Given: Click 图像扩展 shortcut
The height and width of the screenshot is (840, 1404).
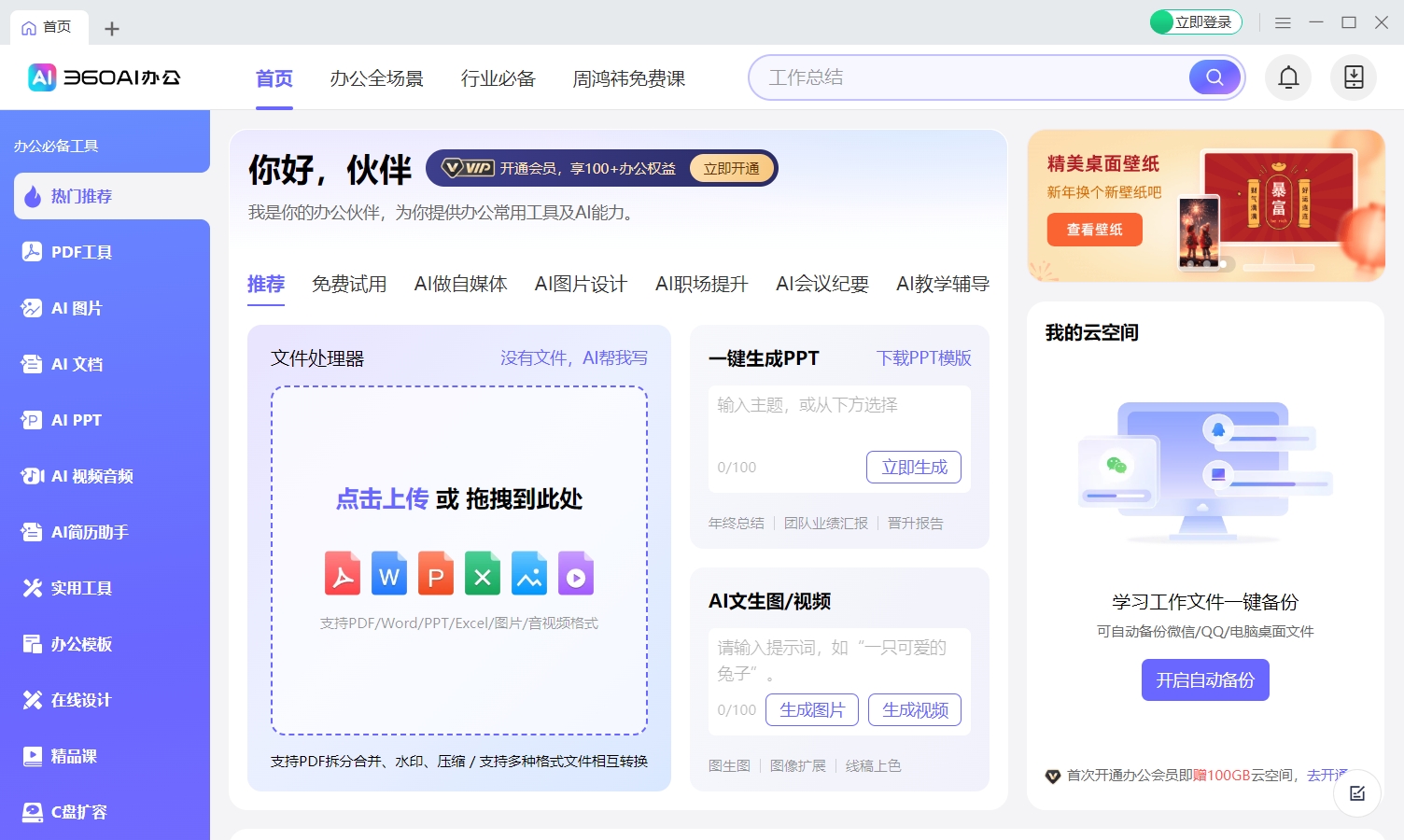Looking at the screenshot, I should coord(798,766).
